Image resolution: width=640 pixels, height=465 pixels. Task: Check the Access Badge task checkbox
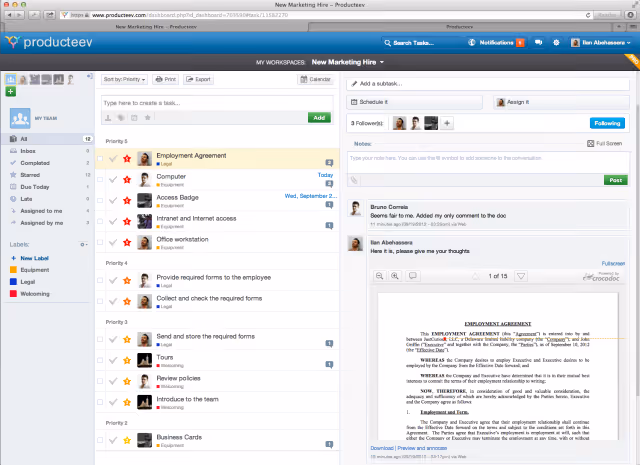point(100,200)
